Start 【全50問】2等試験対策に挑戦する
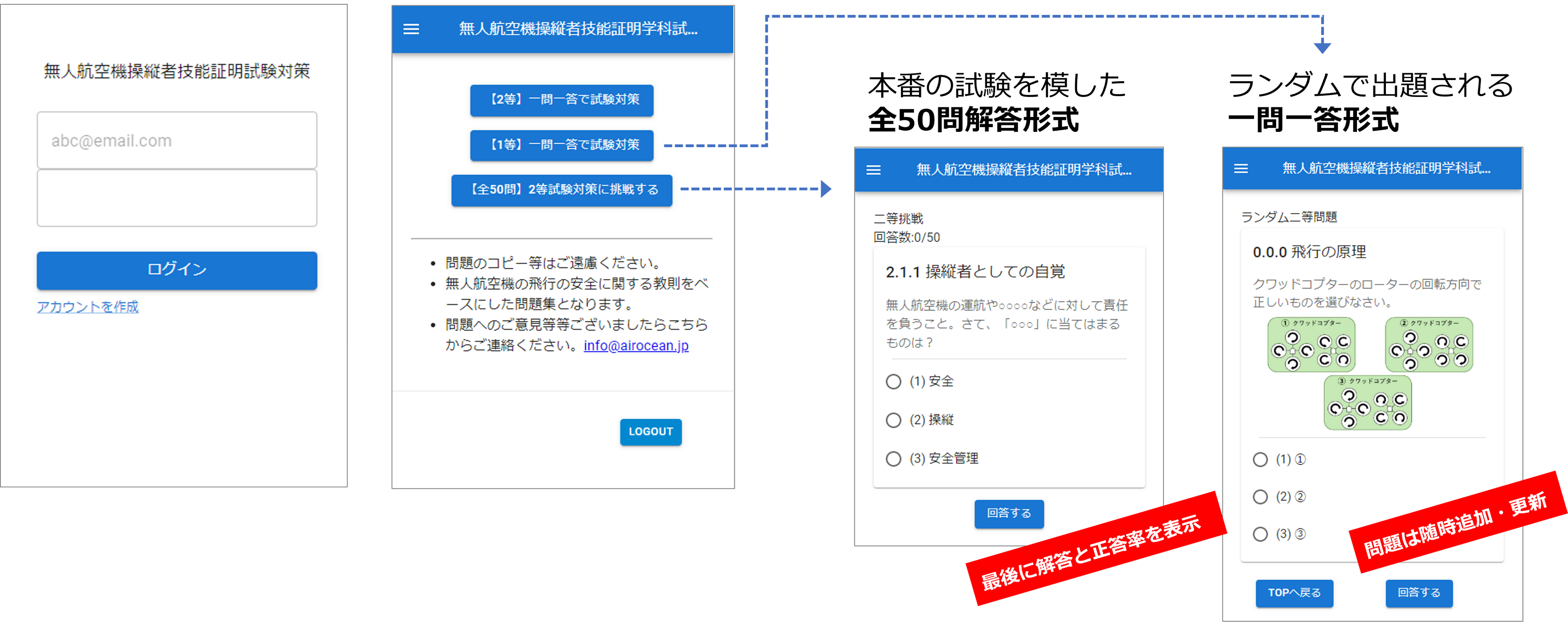 [561, 190]
